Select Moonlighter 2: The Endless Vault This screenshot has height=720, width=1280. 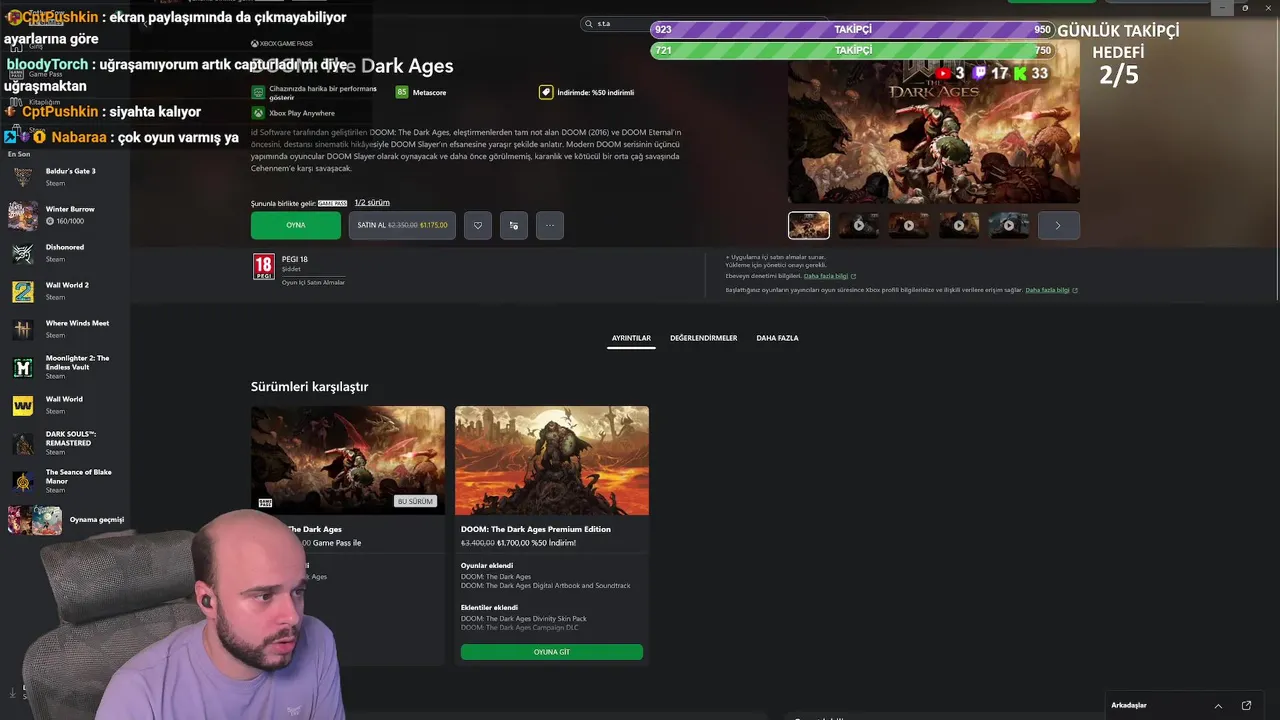65,367
